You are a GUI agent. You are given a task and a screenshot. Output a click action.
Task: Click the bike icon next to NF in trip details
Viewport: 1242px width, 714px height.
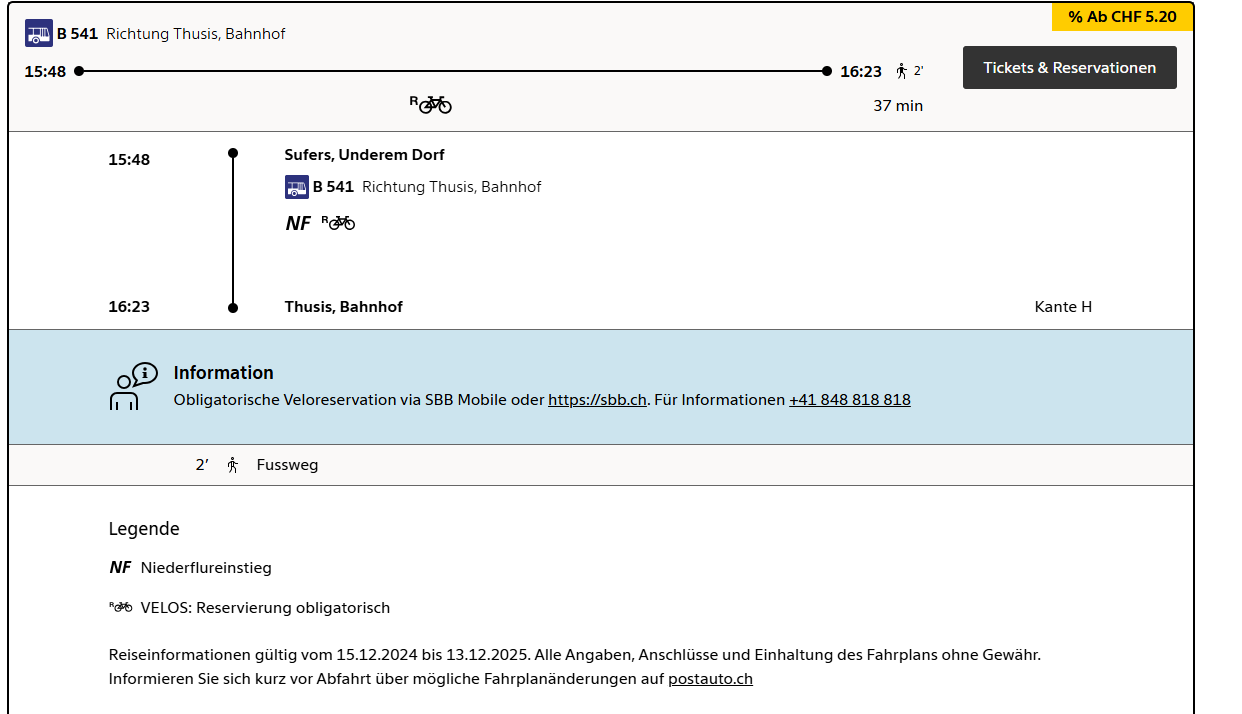339,222
